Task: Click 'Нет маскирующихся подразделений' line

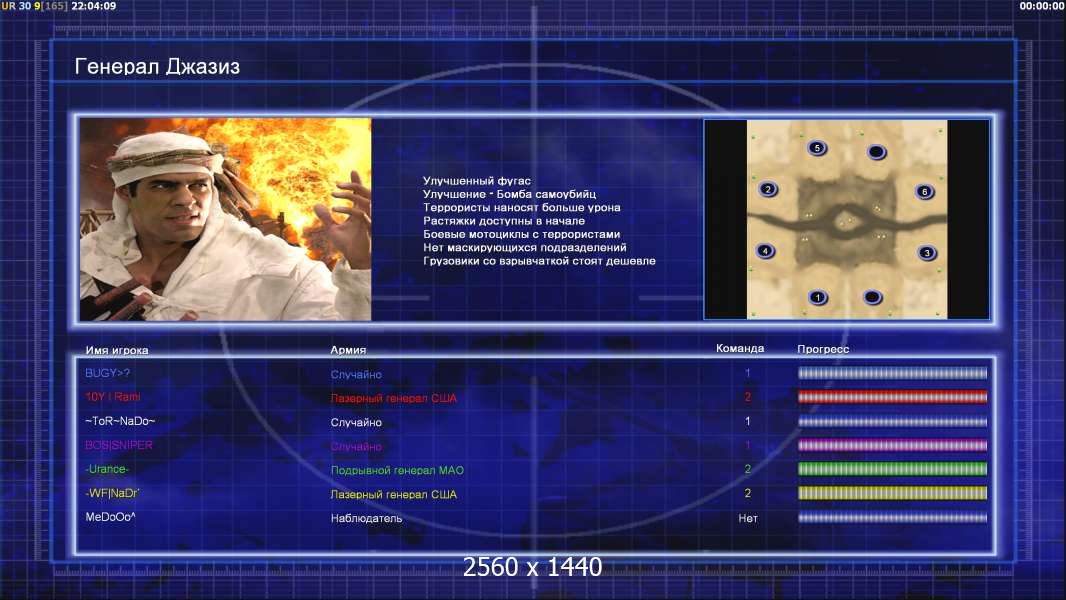Action: coord(525,247)
